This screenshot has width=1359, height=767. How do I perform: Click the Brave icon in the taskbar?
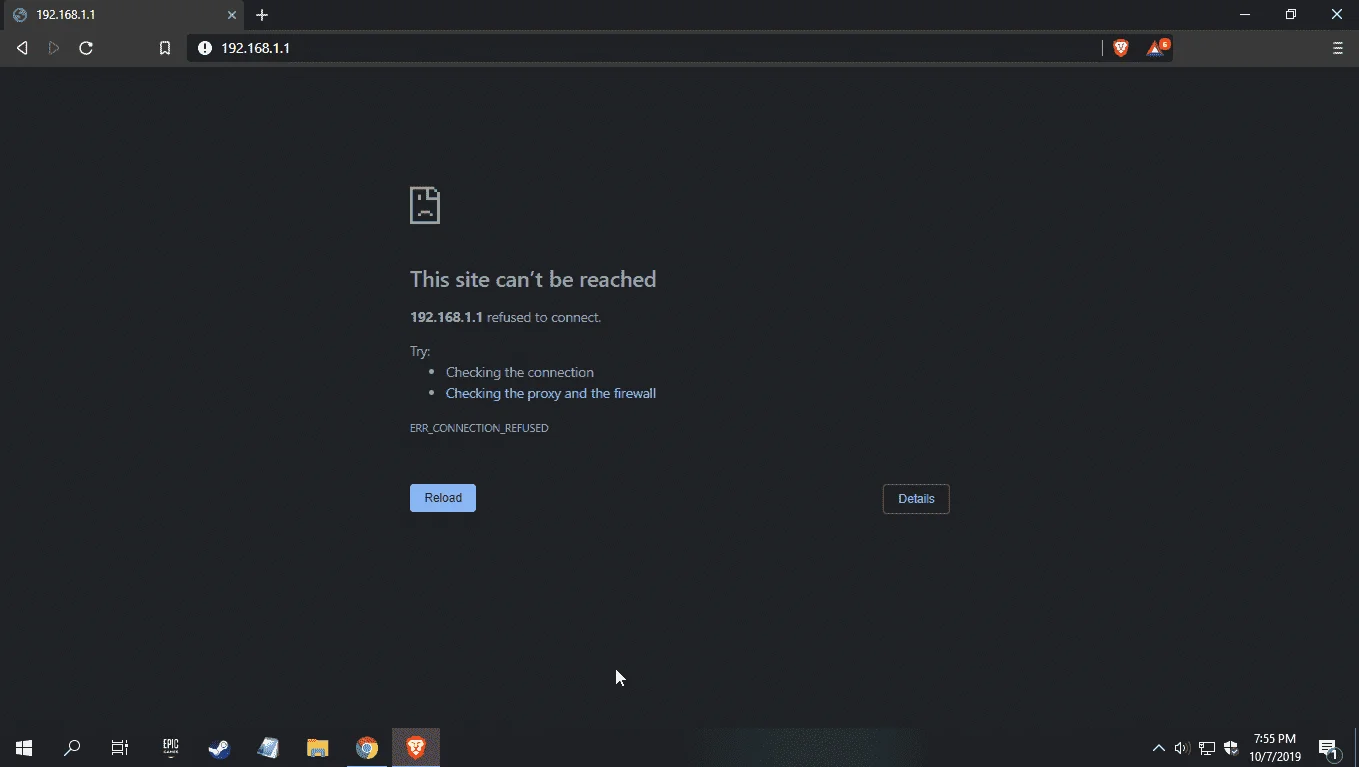click(x=416, y=748)
